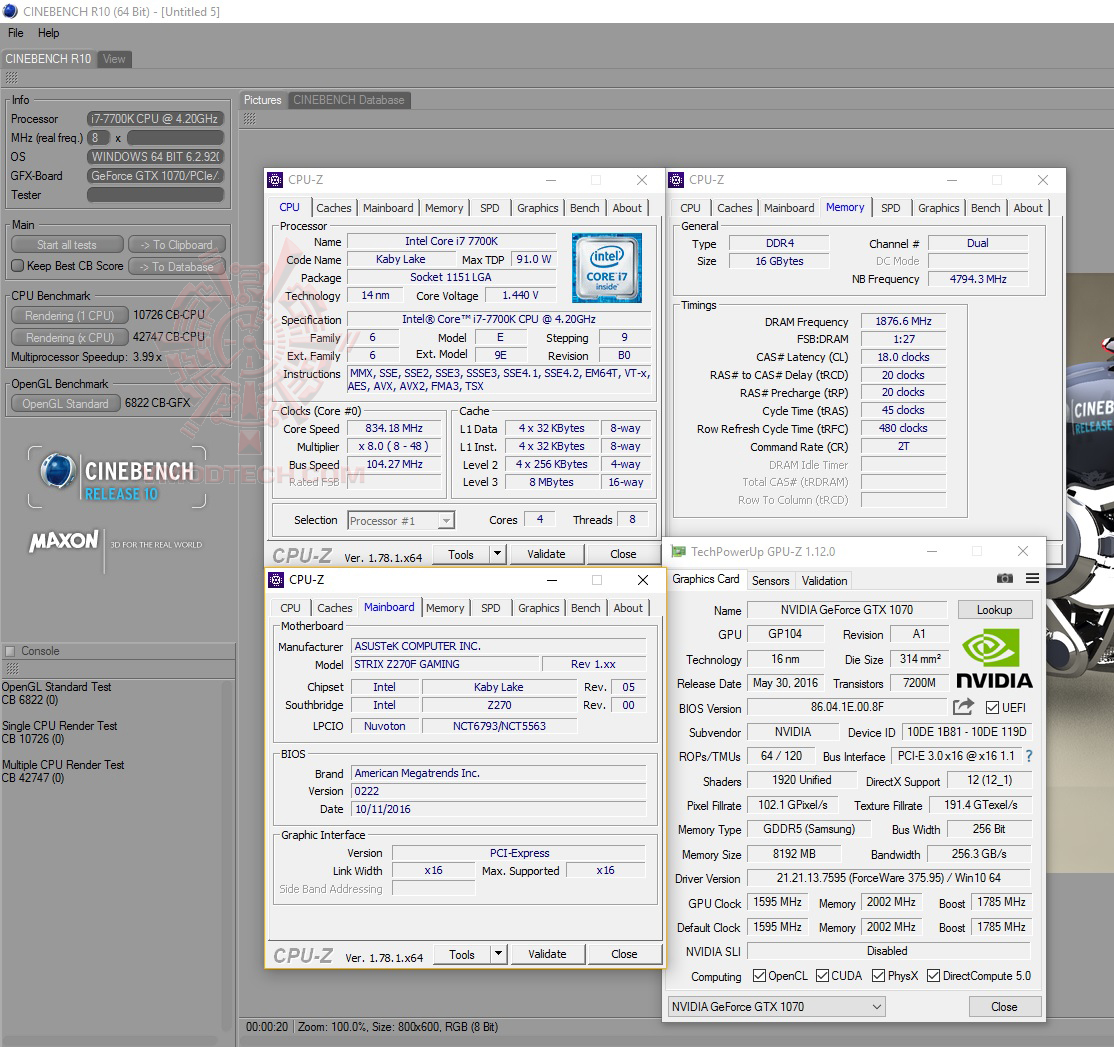Toggle the UEFI checkbox in GPU-Z

pos(990,708)
